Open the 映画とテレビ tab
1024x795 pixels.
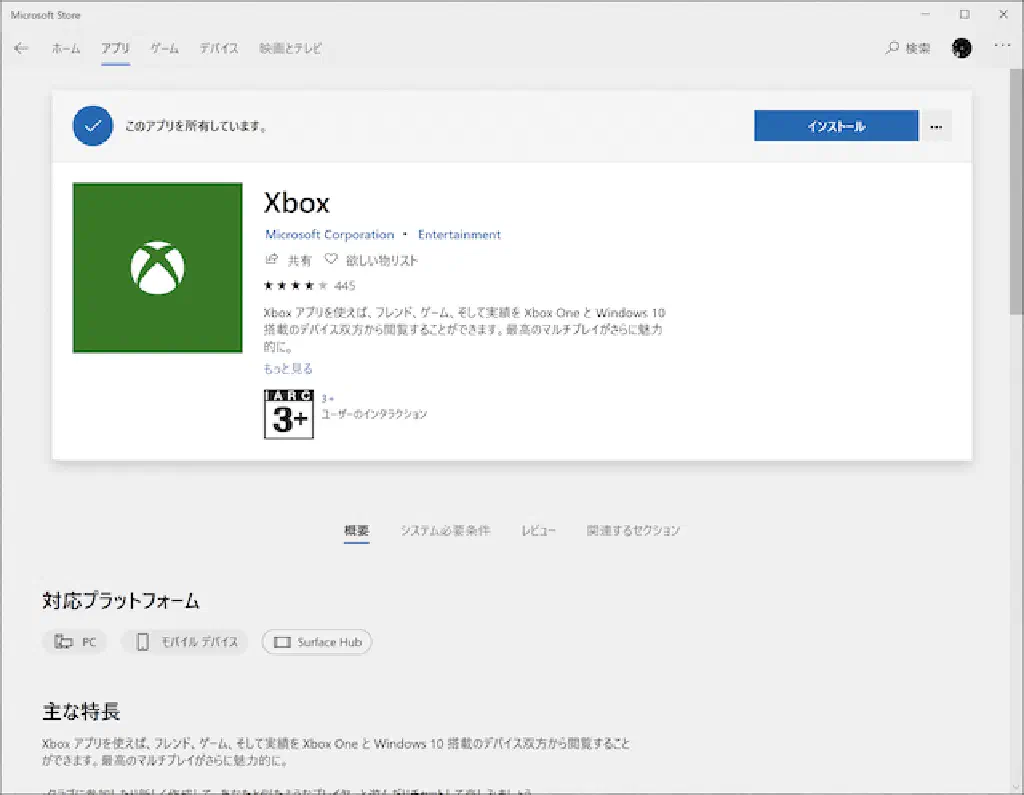click(290, 48)
